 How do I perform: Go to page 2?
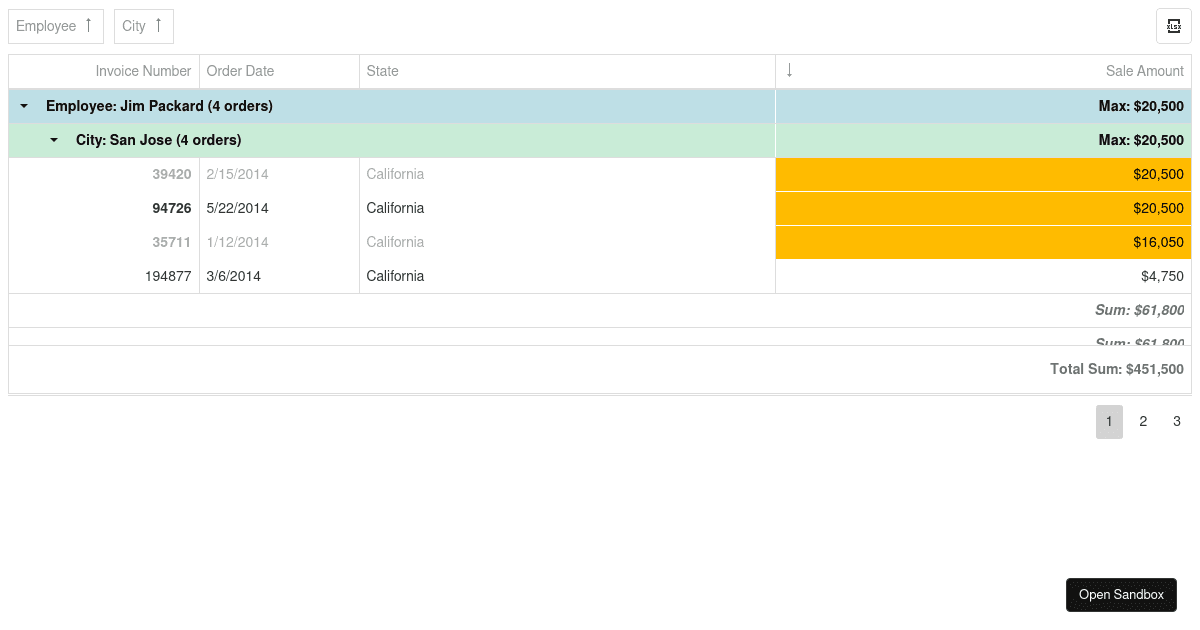1143,421
